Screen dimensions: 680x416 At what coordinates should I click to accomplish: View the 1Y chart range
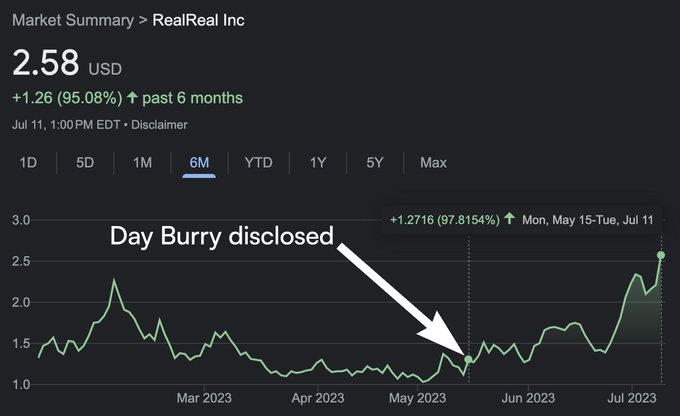318,162
